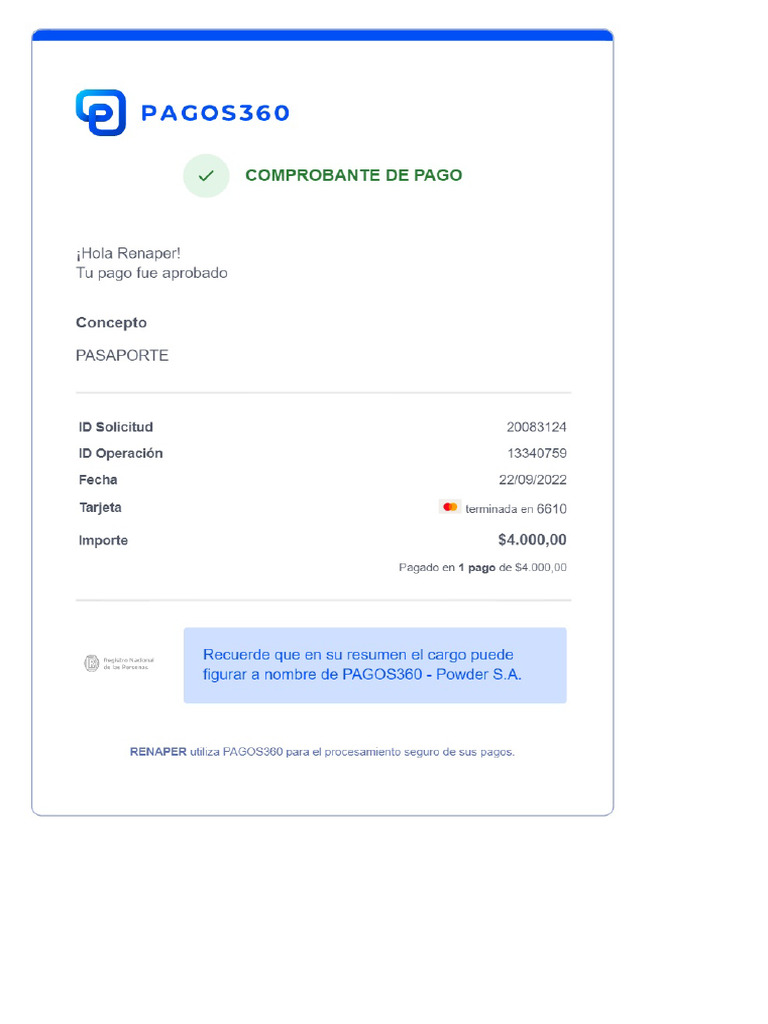
Task: Select the COMPROBANTE DE PAGO heading
Action: 353,176
